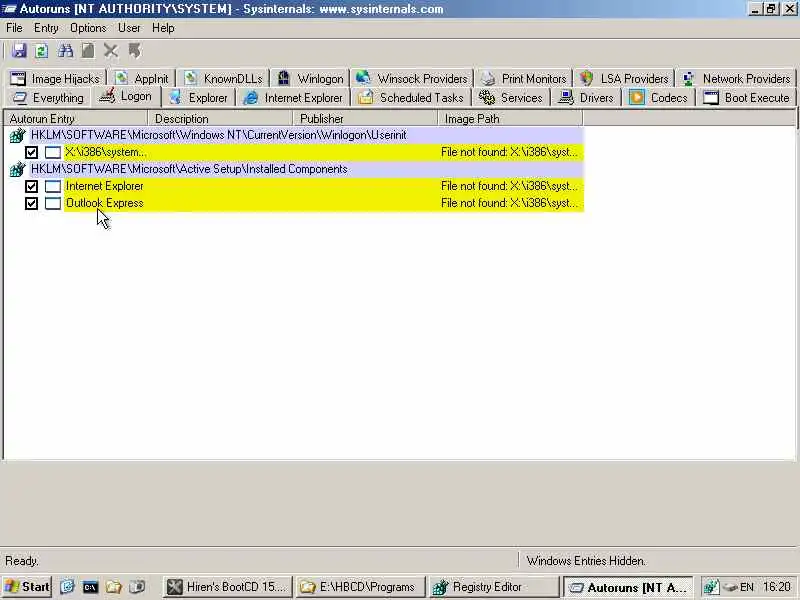Select the Internet Explorer autorun entry

(323, 186)
